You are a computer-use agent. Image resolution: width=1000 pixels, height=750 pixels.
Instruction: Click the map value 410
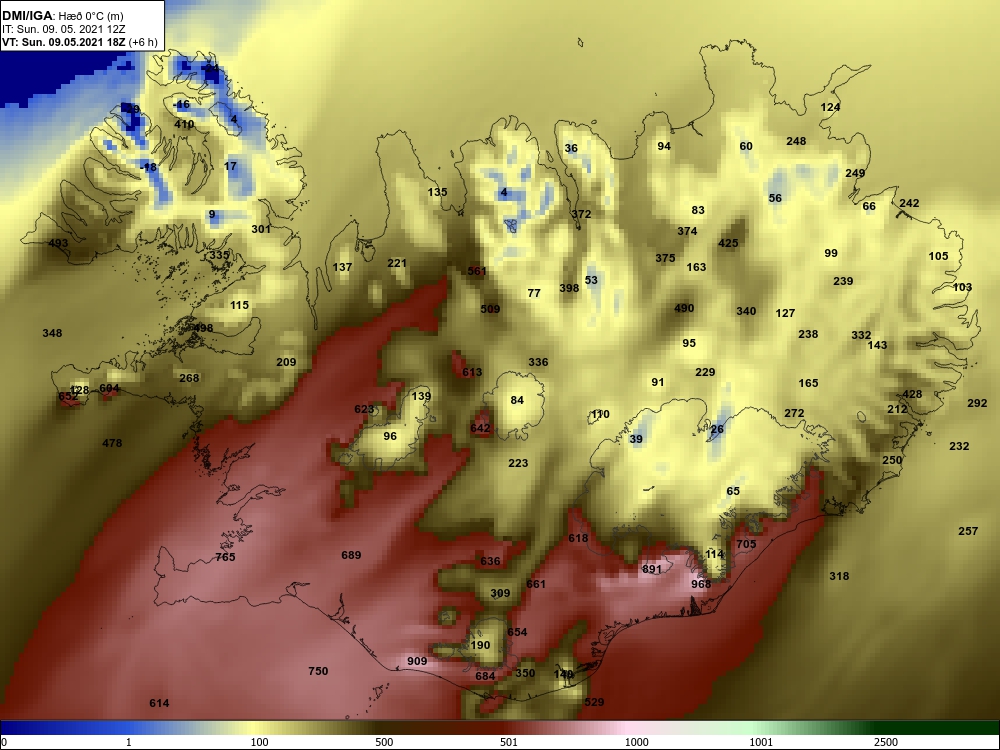(x=184, y=124)
